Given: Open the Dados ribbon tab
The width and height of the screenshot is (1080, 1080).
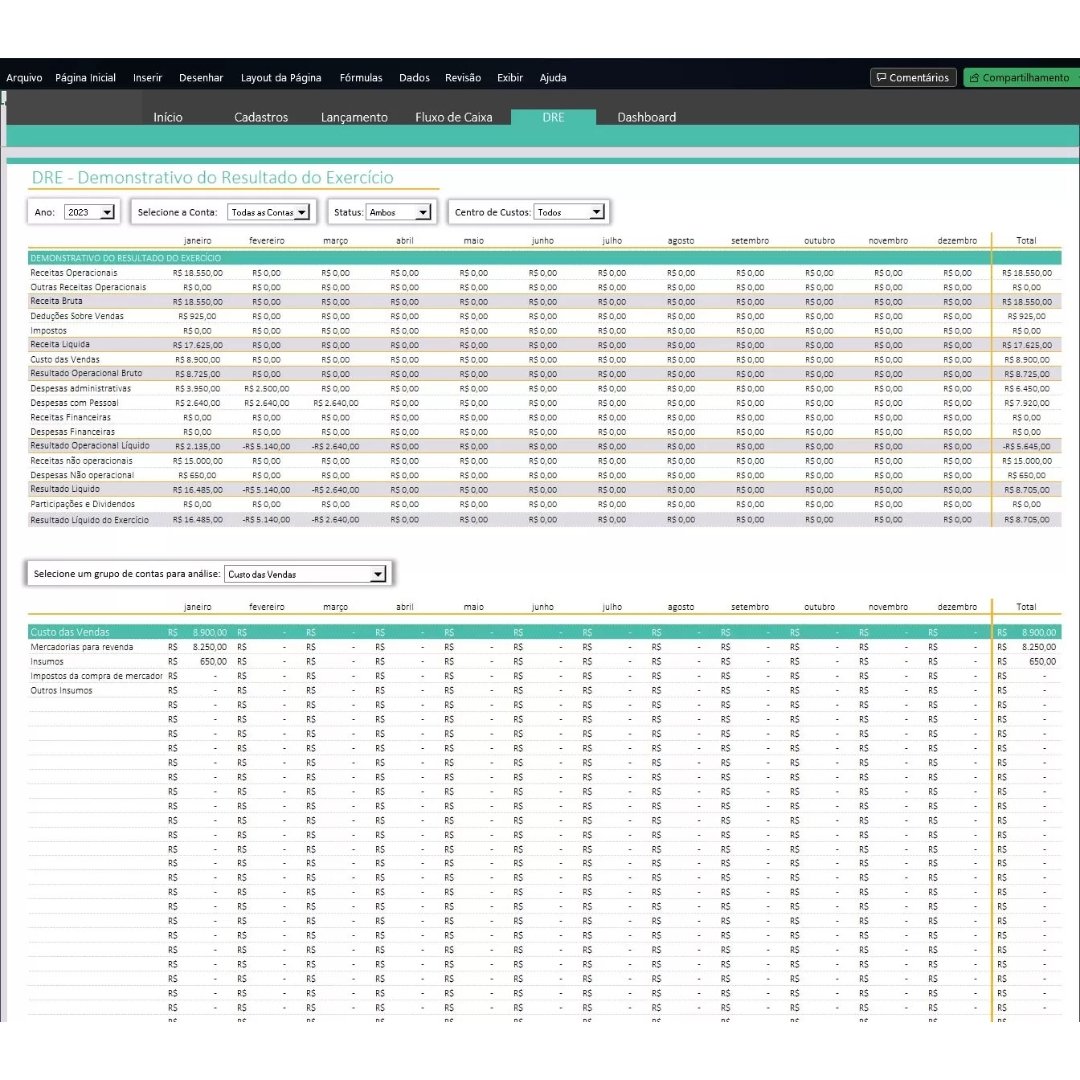Looking at the screenshot, I should 414,78.
